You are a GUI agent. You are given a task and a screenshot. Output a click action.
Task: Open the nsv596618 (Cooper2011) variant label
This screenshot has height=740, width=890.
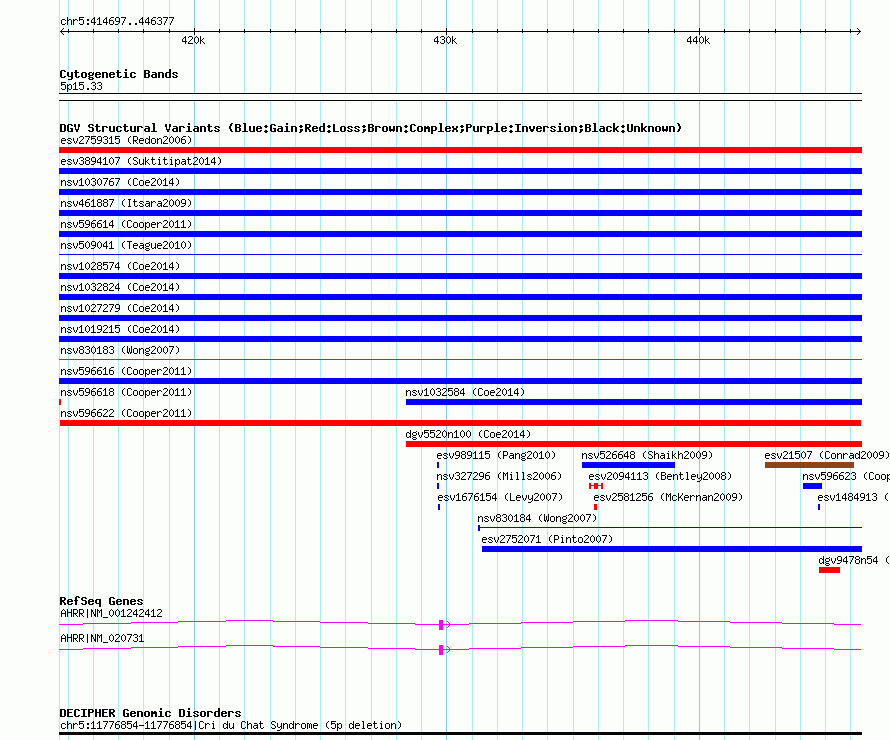tap(126, 392)
